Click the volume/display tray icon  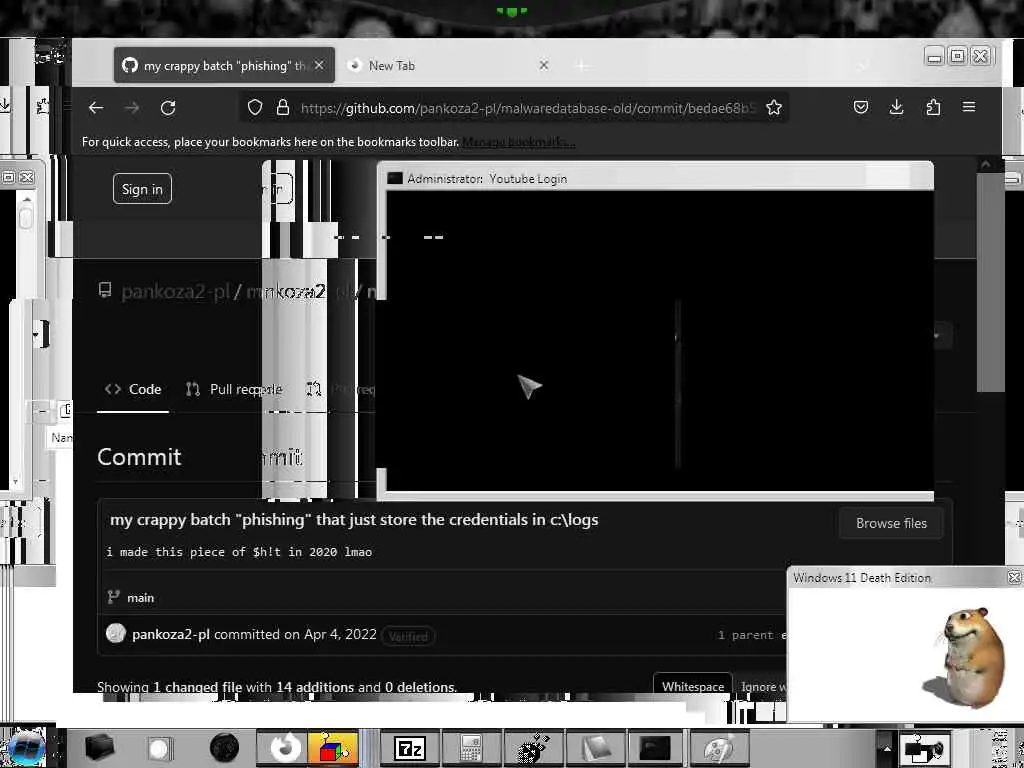(925, 748)
